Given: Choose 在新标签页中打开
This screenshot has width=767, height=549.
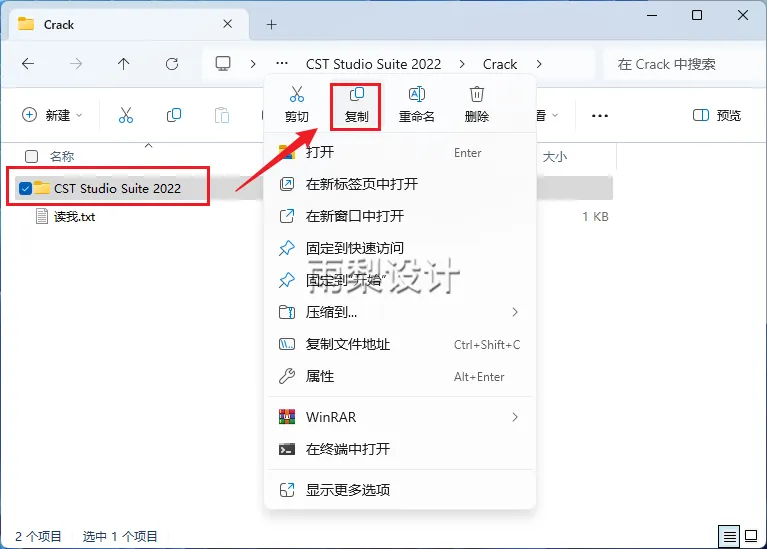Looking at the screenshot, I should coord(399,184).
